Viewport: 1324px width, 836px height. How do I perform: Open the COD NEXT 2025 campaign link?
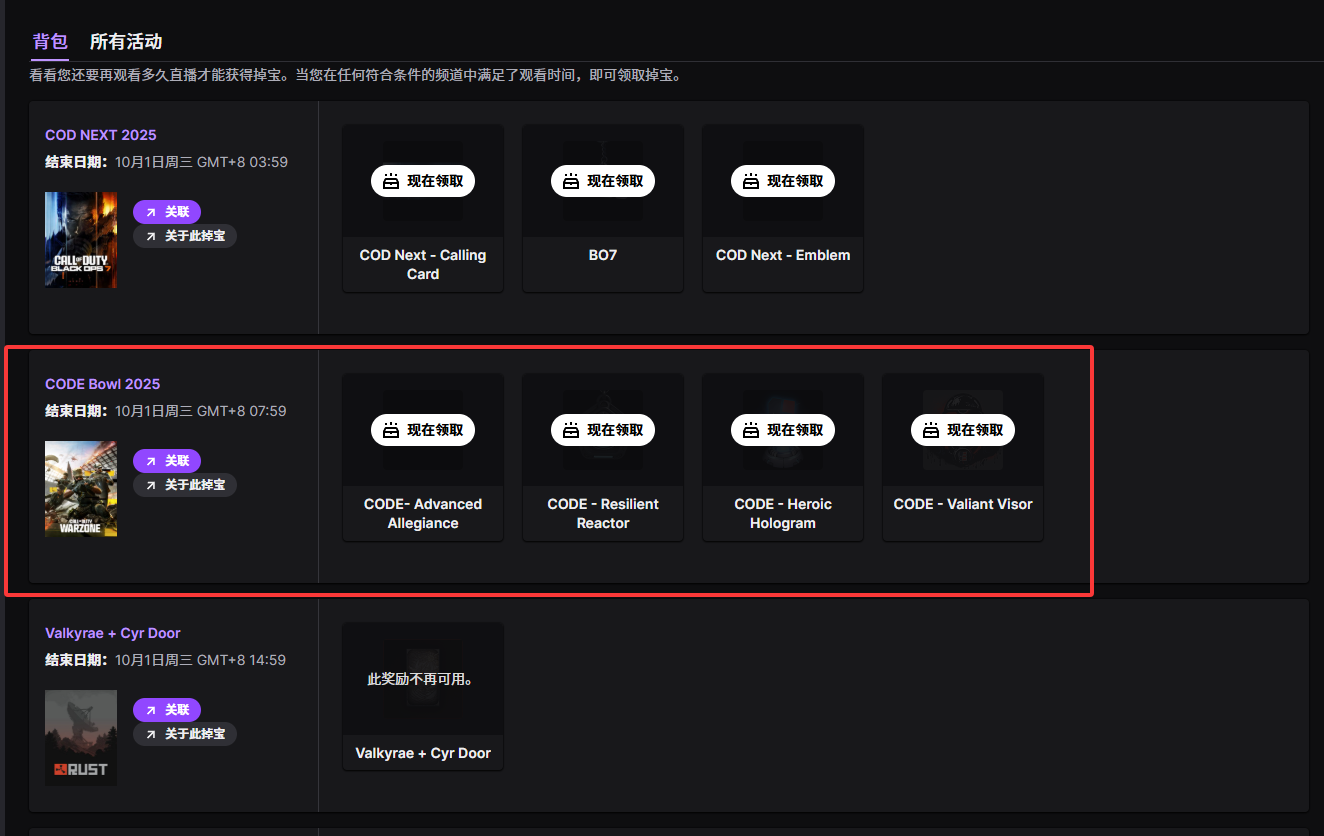[x=101, y=135]
